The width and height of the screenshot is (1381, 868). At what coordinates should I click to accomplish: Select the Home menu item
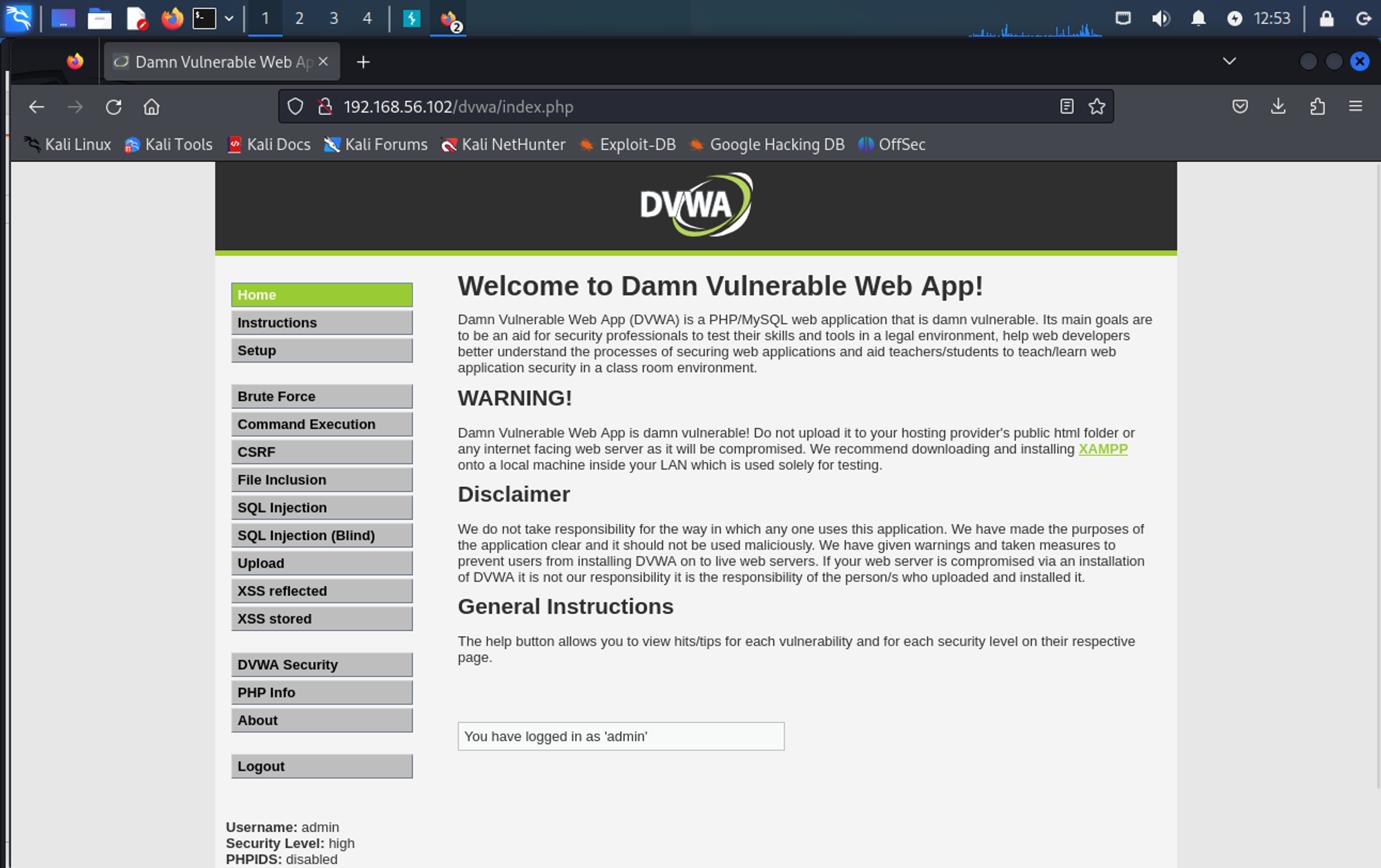click(x=322, y=295)
